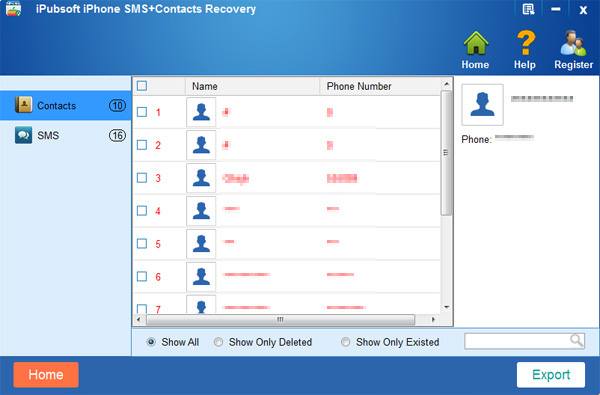Click the Register users icon
Screen dimensions: 600x395
point(573,43)
